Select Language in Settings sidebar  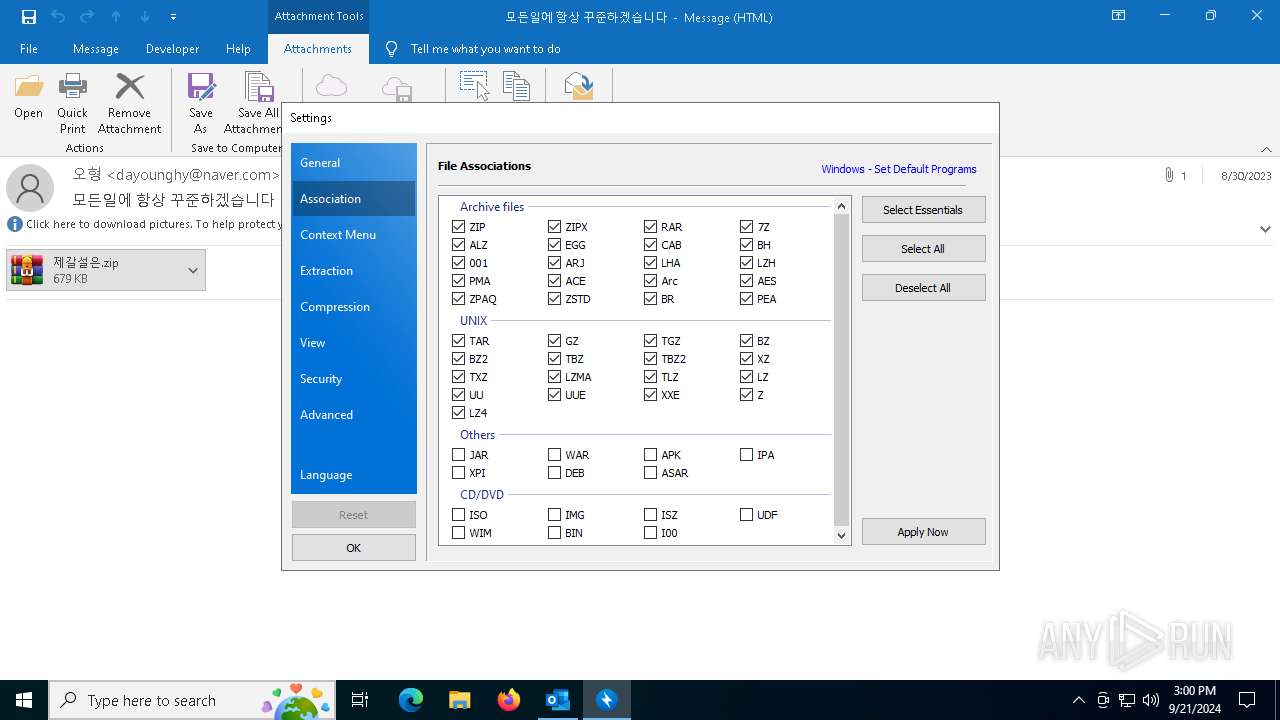(354, 474)
